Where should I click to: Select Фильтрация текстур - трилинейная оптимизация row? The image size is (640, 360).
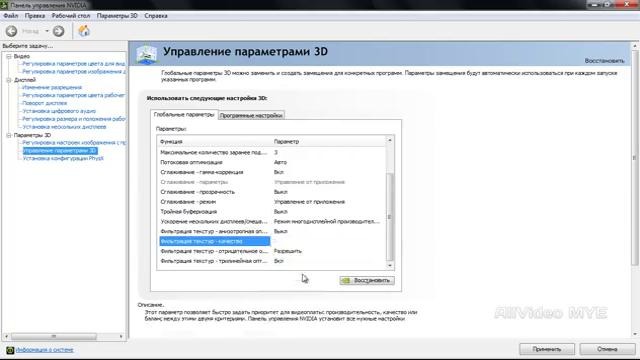(x=271, y=261)
